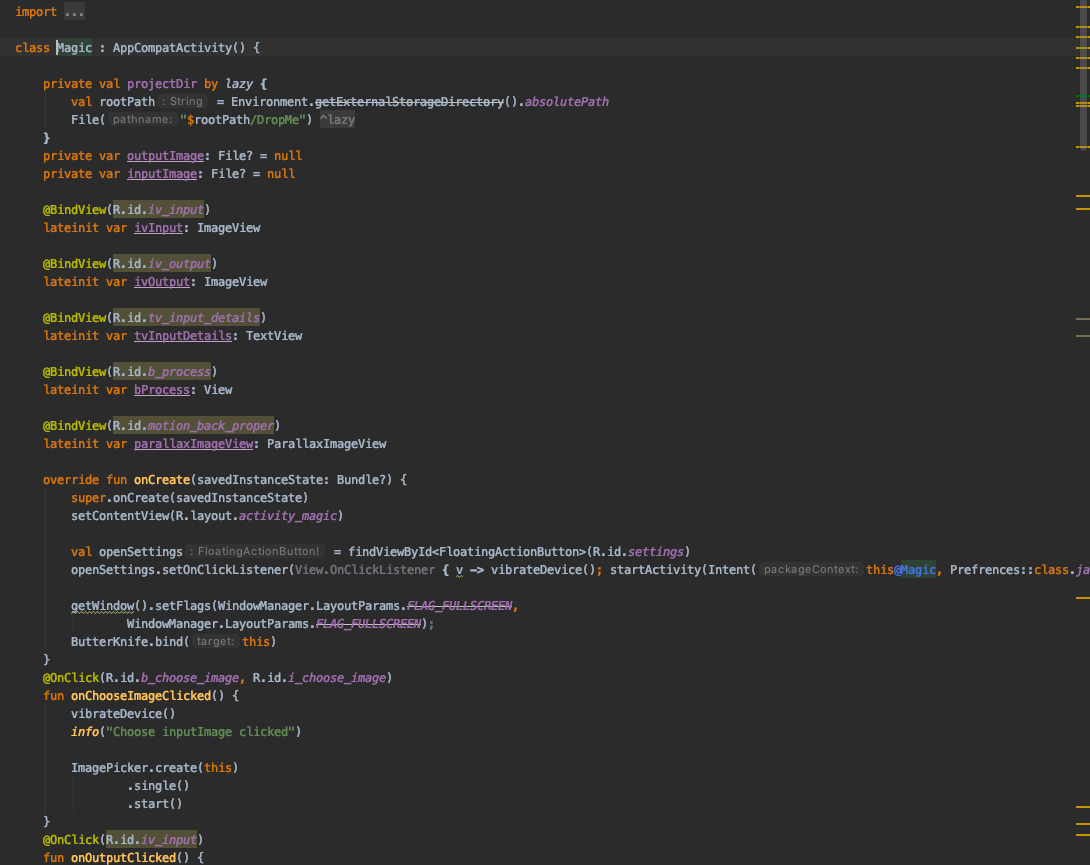This screenshot has width=1090, height=865.
Task: Click deprecated getExternalStorageDirectory method call
Action: click(409, 102)
